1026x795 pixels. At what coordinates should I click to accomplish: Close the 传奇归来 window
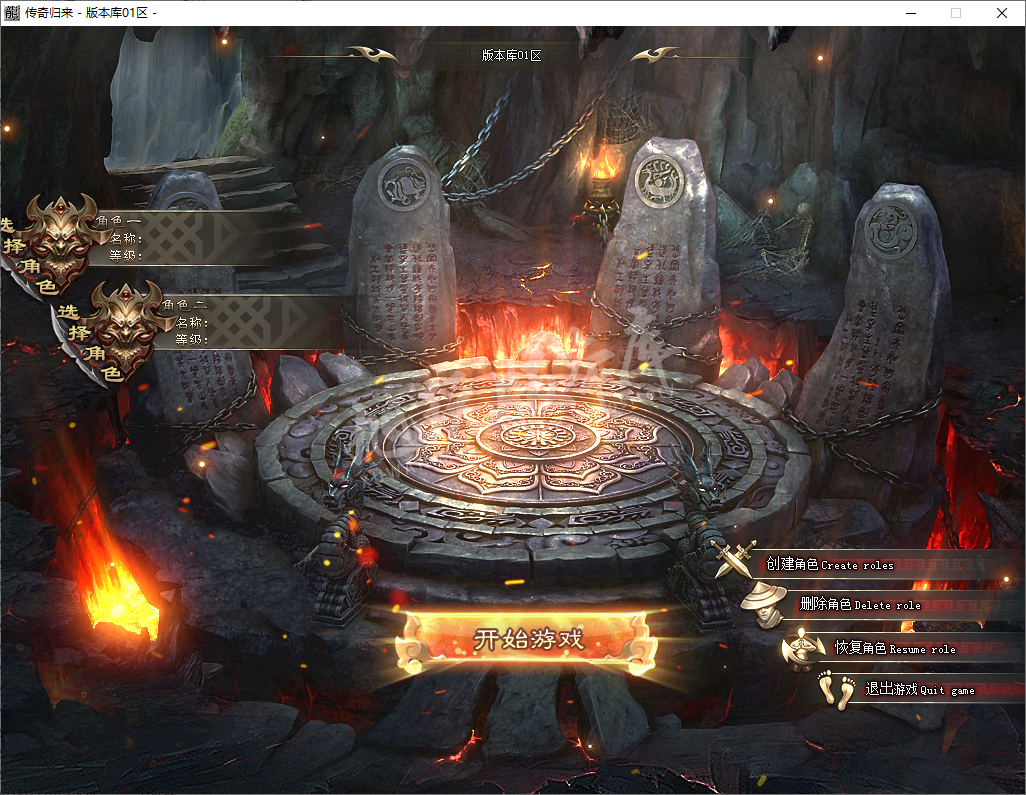(x=1002, y=13)
